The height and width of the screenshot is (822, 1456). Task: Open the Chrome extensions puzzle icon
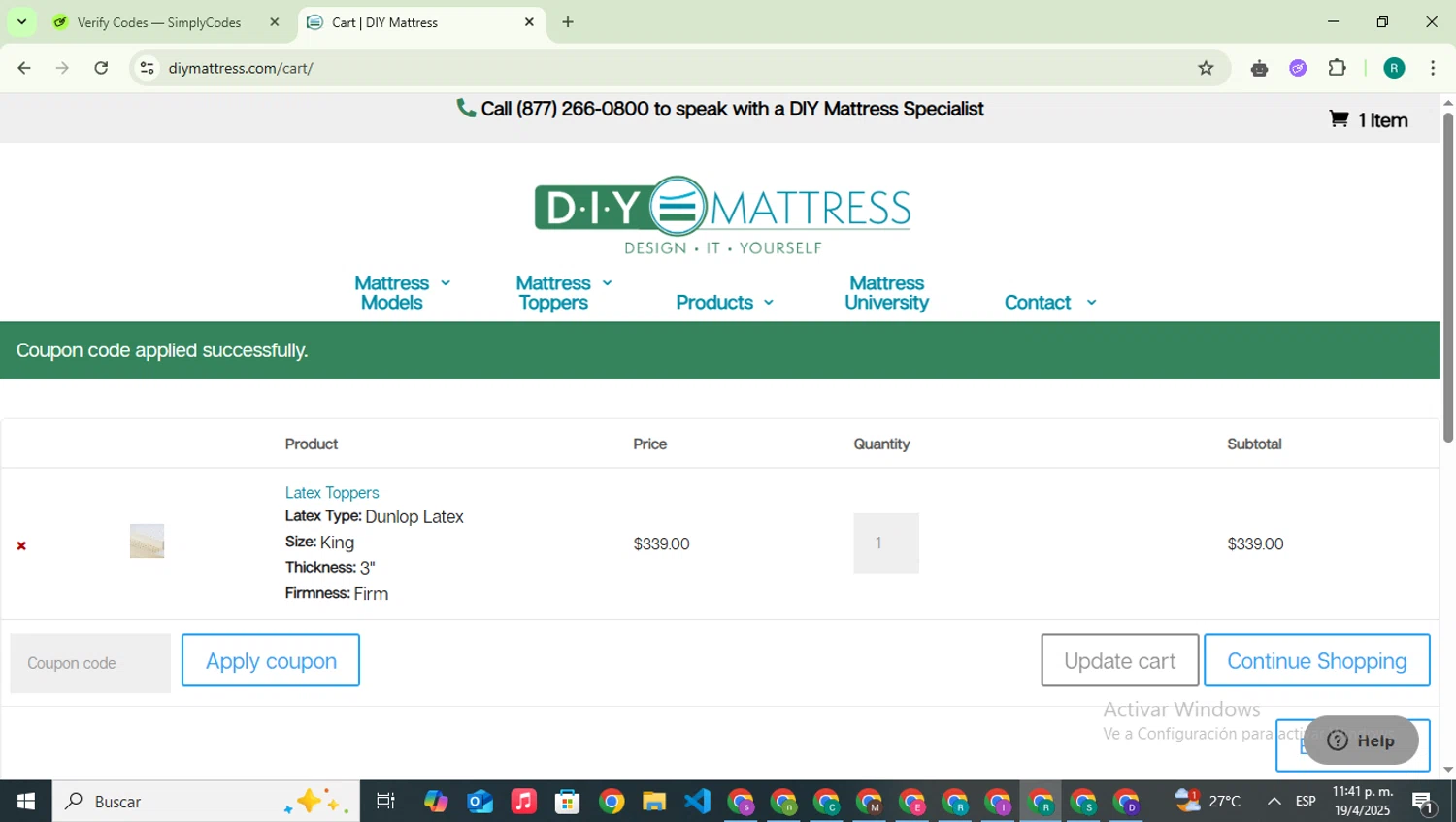click(x=1337, y=68)
